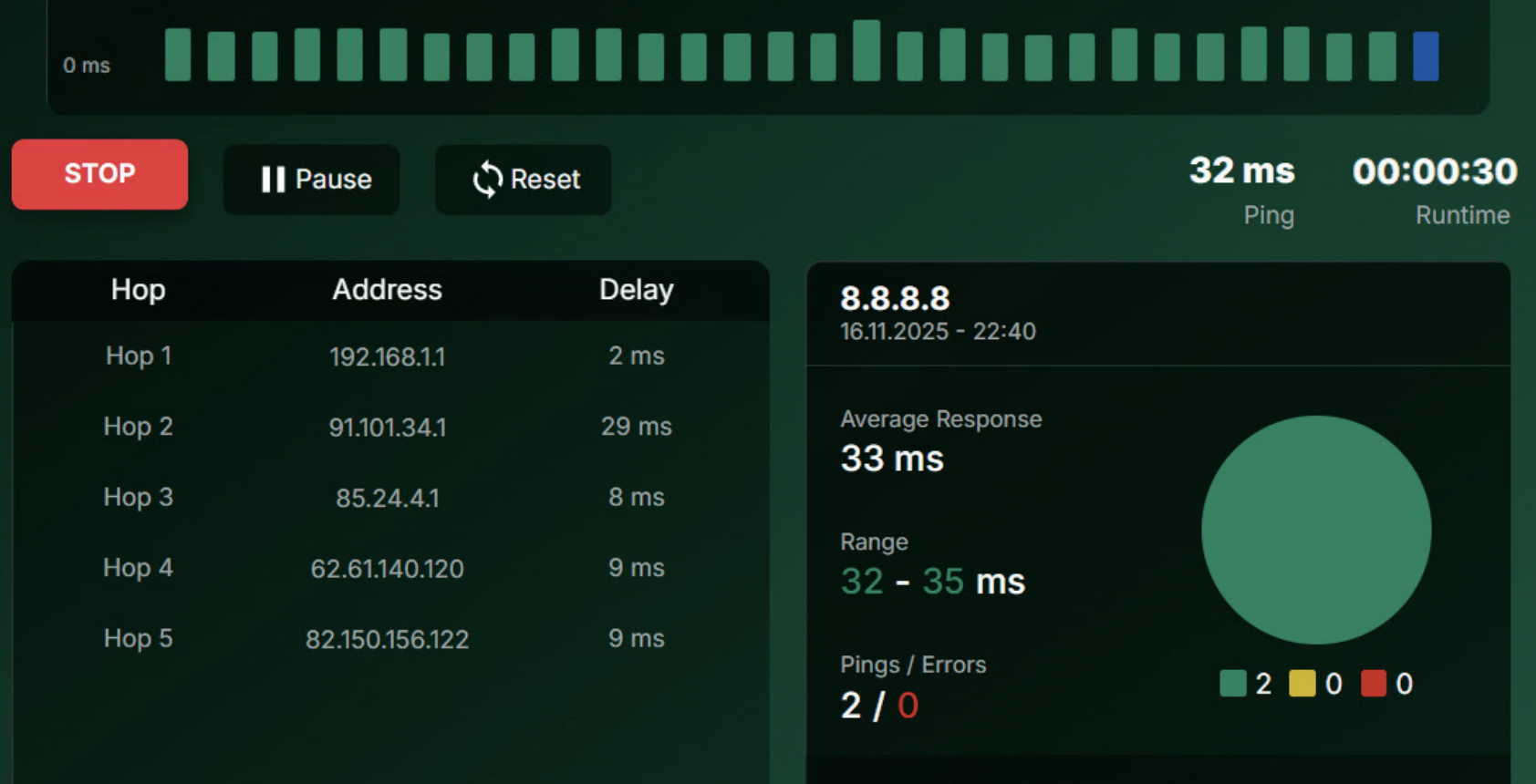Image resolution: width=1536 pixels, height=784 pixels.
Task: Click the 8.8.8.8 target title
Action: pos(895,298)
